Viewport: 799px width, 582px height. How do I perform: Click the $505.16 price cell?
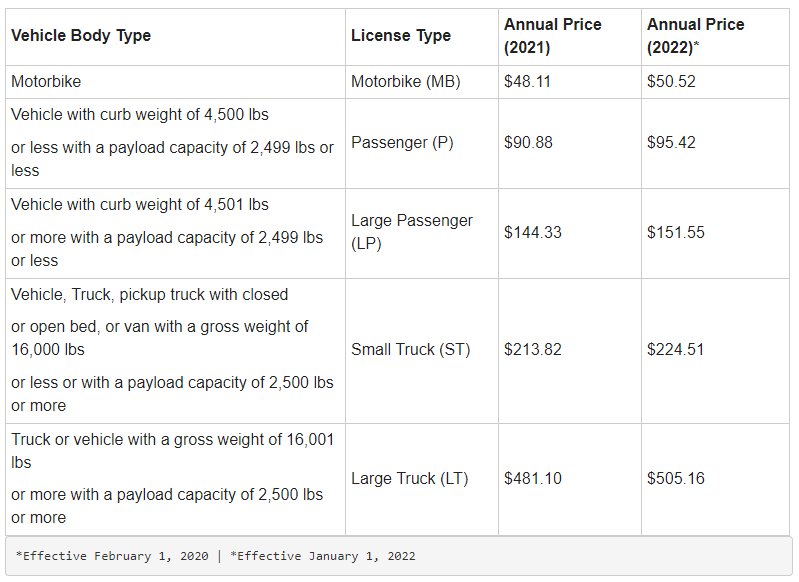(715, 479)
